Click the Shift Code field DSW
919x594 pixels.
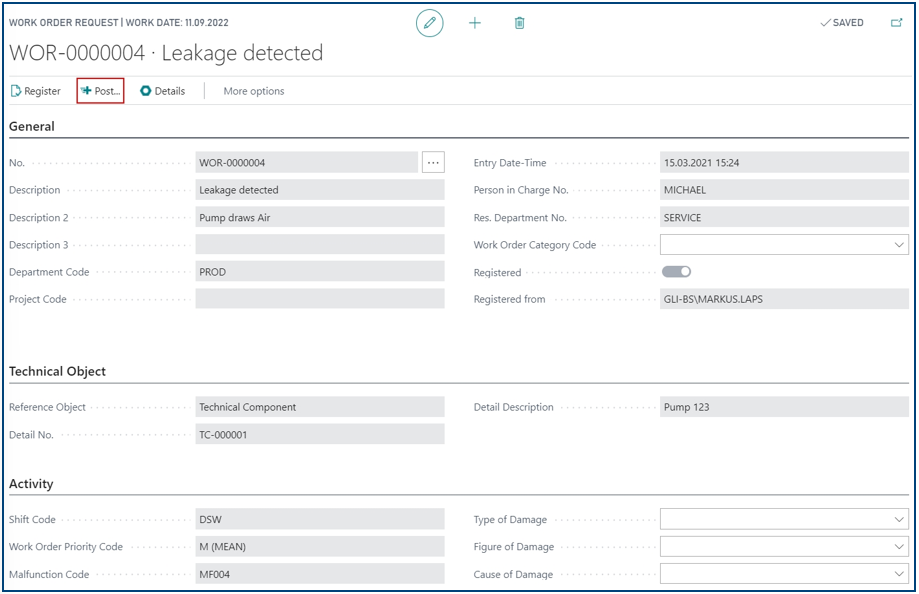(320, 519)
